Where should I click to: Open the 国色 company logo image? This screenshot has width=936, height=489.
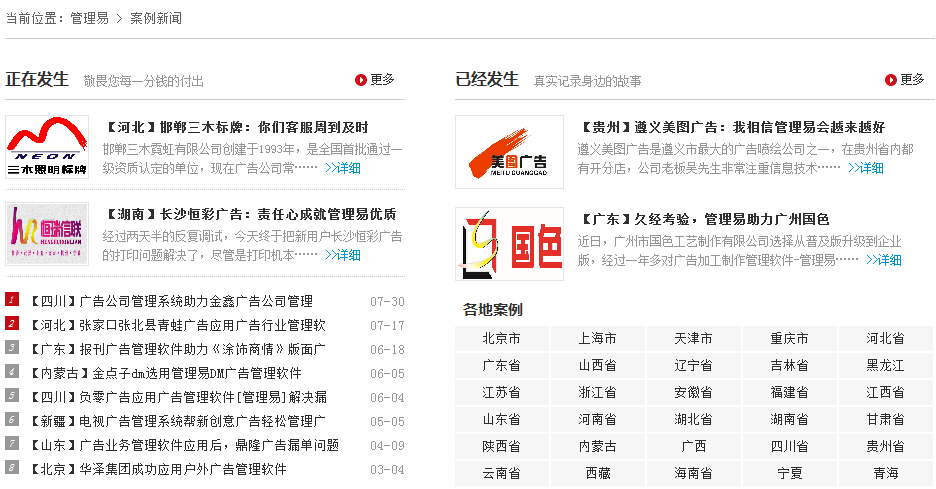pyautogui.click(x=509, y=243)
